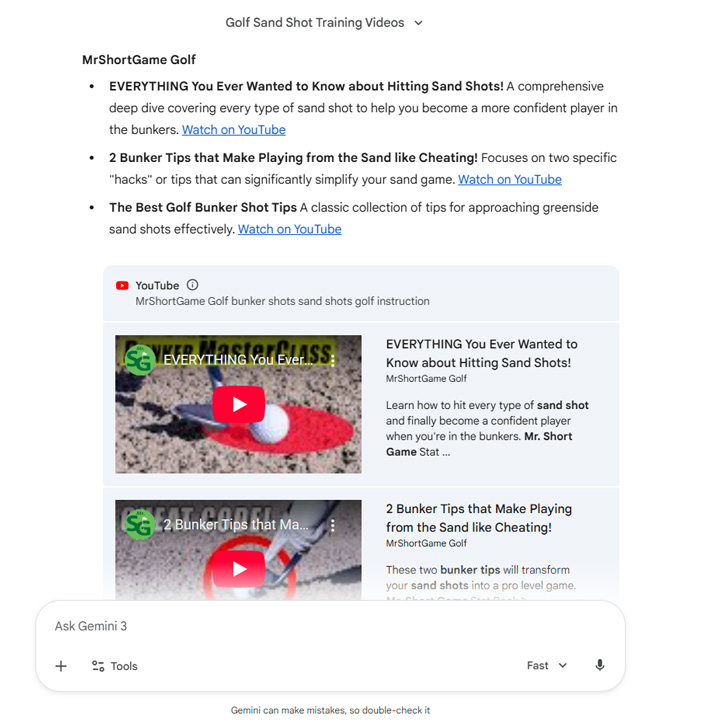Click the Ask Gemini 3 input field

[330, 626]
